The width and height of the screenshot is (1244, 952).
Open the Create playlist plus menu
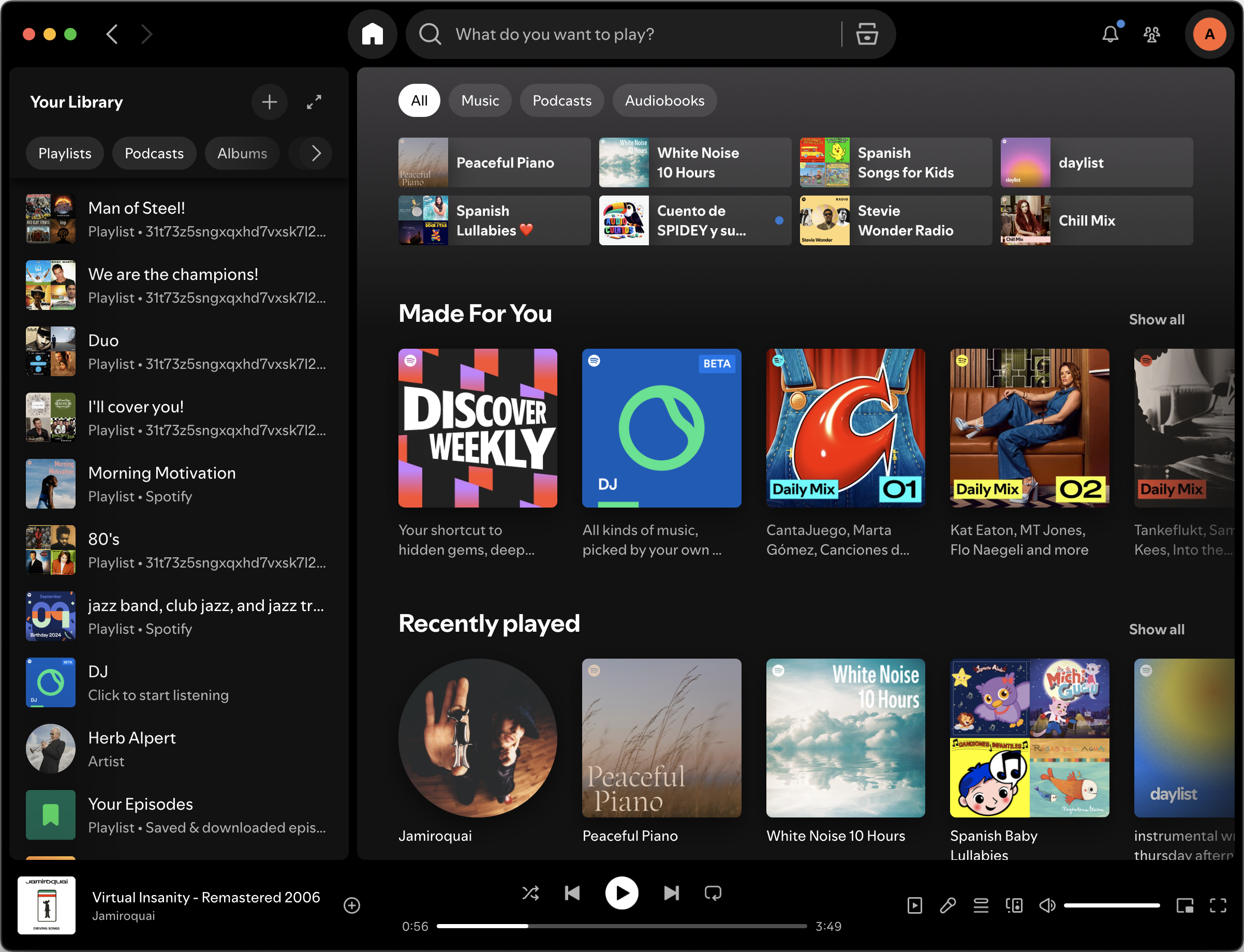[x=269, y=102]
